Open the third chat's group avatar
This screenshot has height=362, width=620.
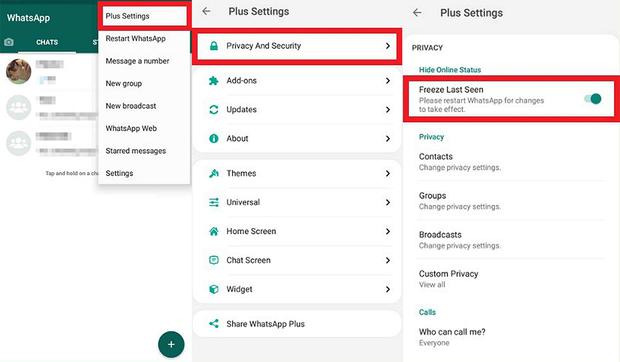[19, 143]
